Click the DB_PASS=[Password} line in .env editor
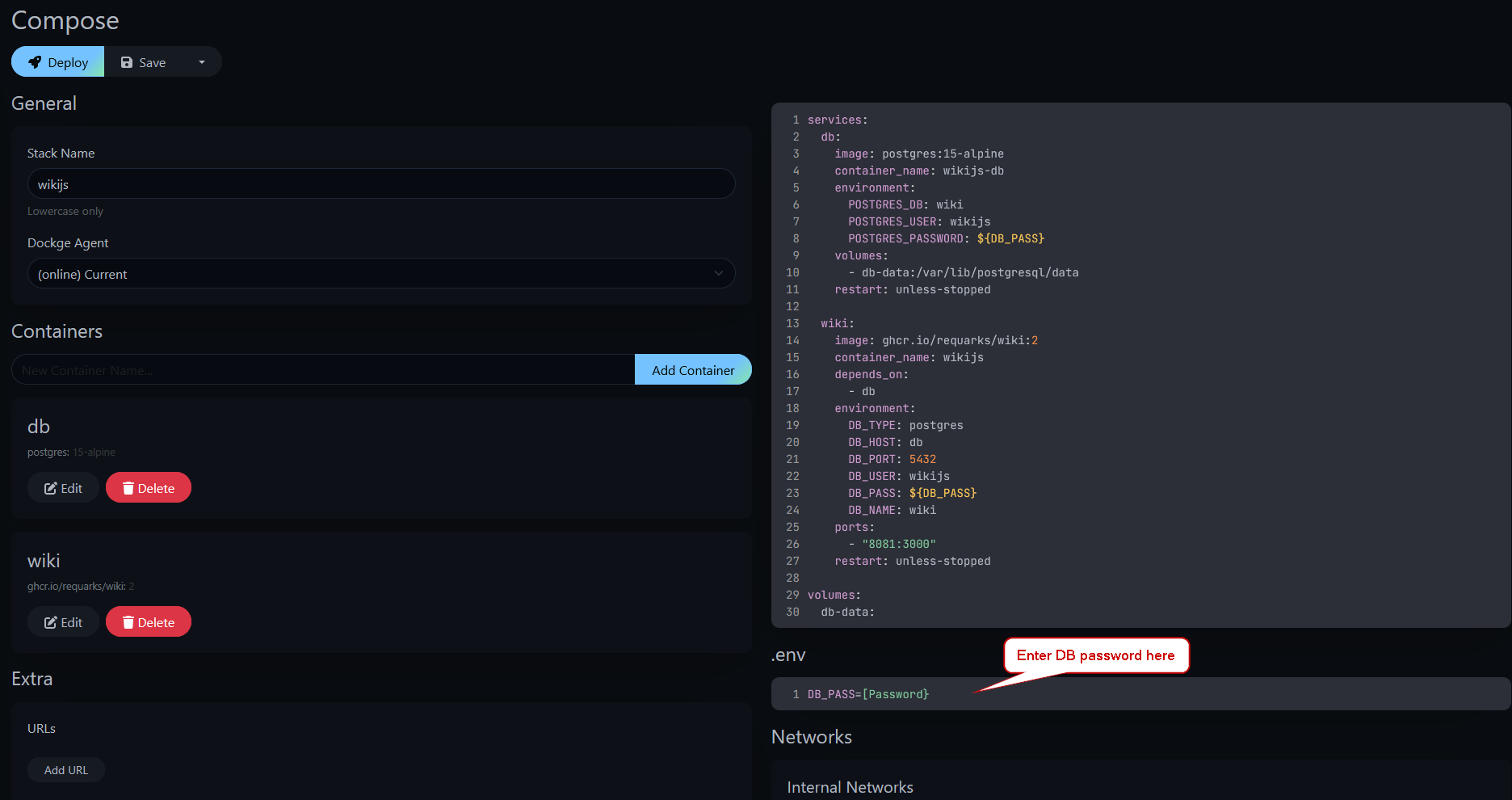 (x=868, y=694)
